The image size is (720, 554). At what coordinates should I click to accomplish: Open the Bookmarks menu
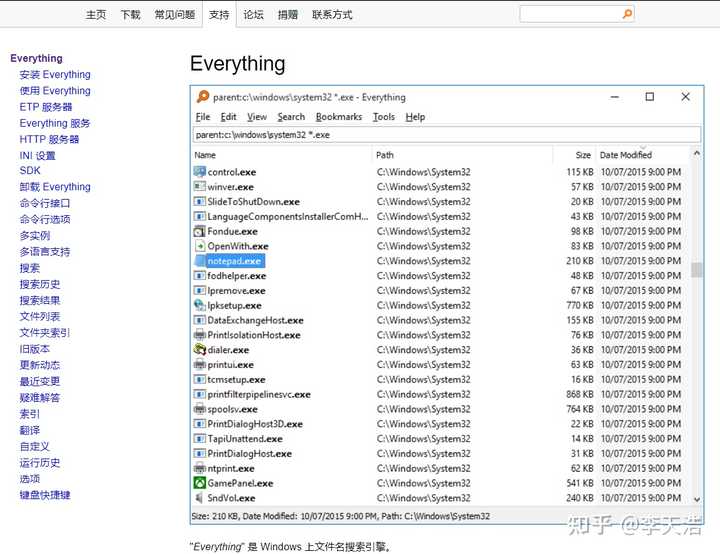338,117
